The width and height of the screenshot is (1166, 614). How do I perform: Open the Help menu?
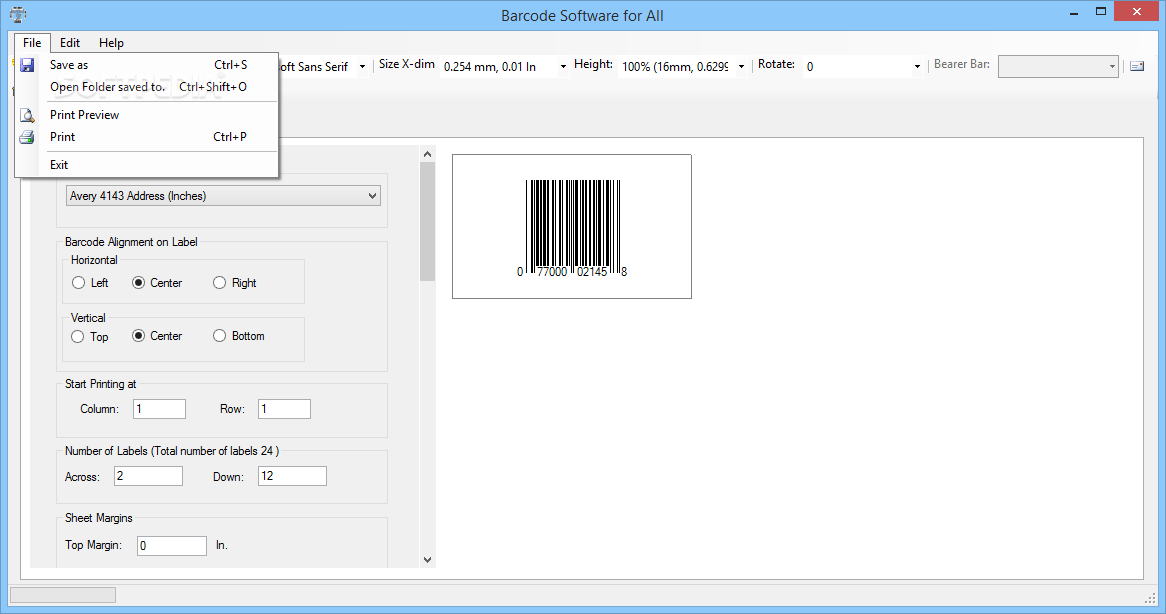click(112, 43)
